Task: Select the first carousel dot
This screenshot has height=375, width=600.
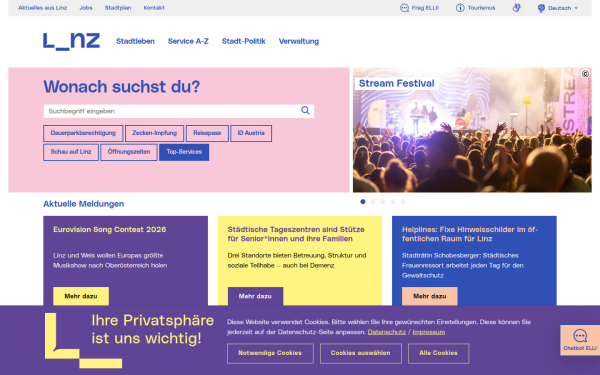Action: pos(363,202)
